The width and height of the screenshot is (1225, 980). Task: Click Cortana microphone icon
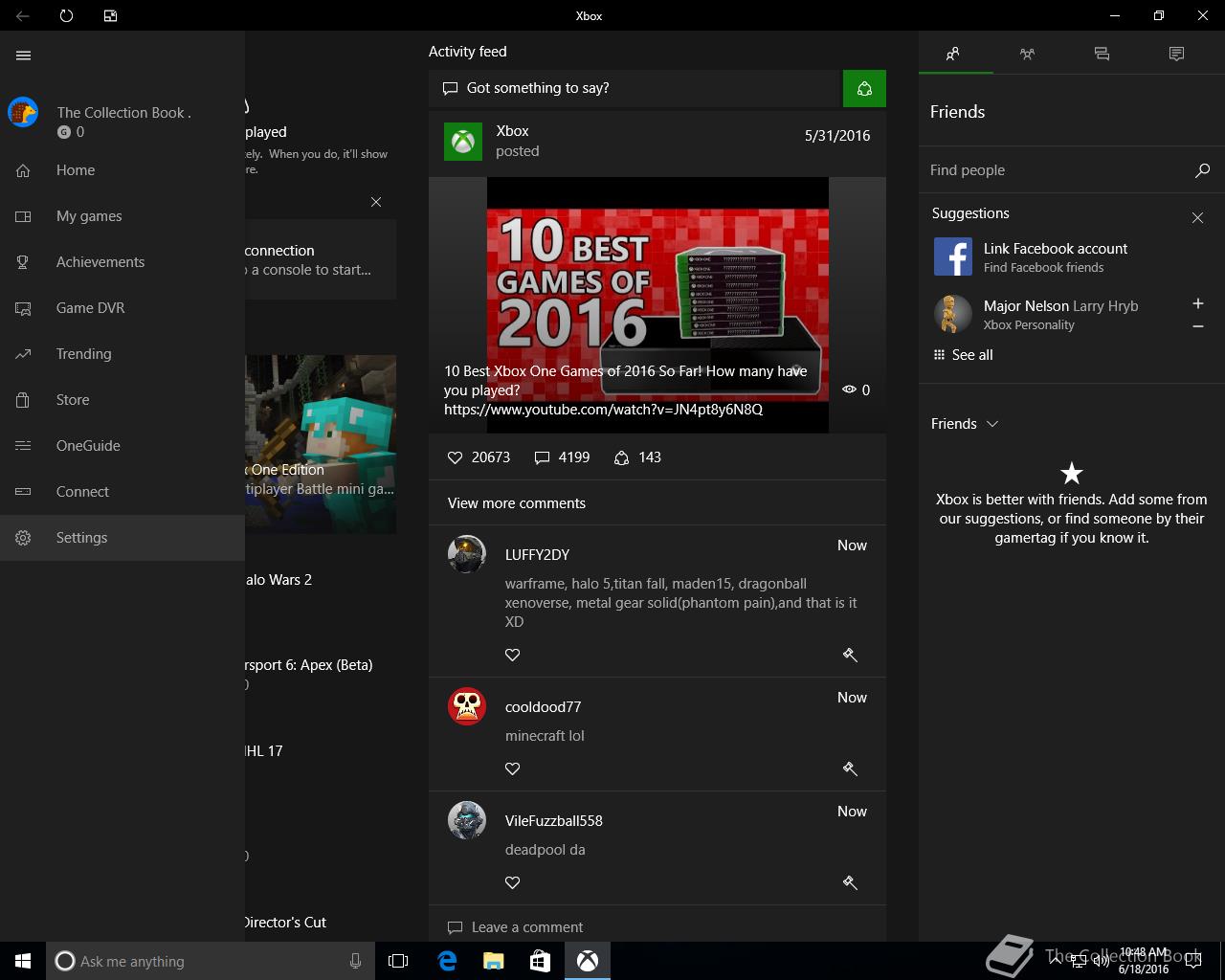tap(355, 961)
